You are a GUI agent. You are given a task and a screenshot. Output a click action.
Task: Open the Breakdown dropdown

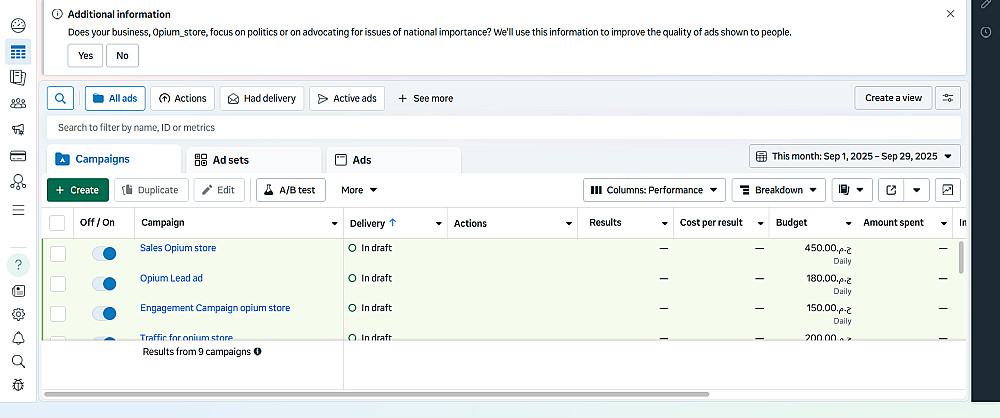point(778,189)
